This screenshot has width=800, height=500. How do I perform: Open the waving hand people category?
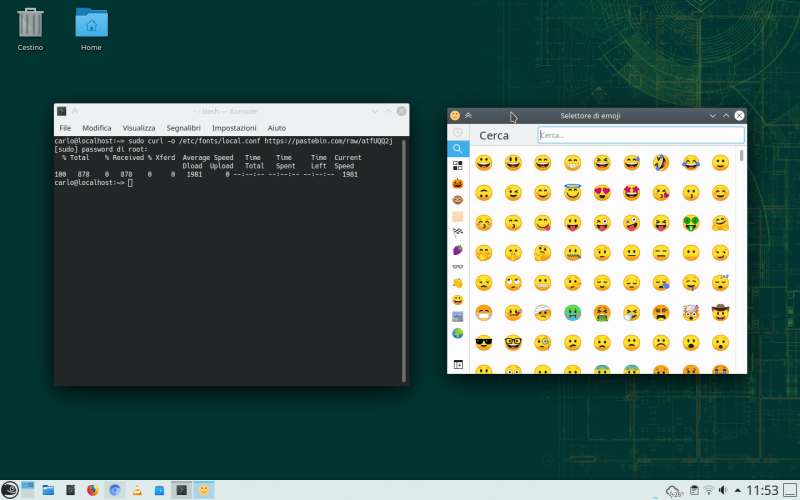[458, 283]
